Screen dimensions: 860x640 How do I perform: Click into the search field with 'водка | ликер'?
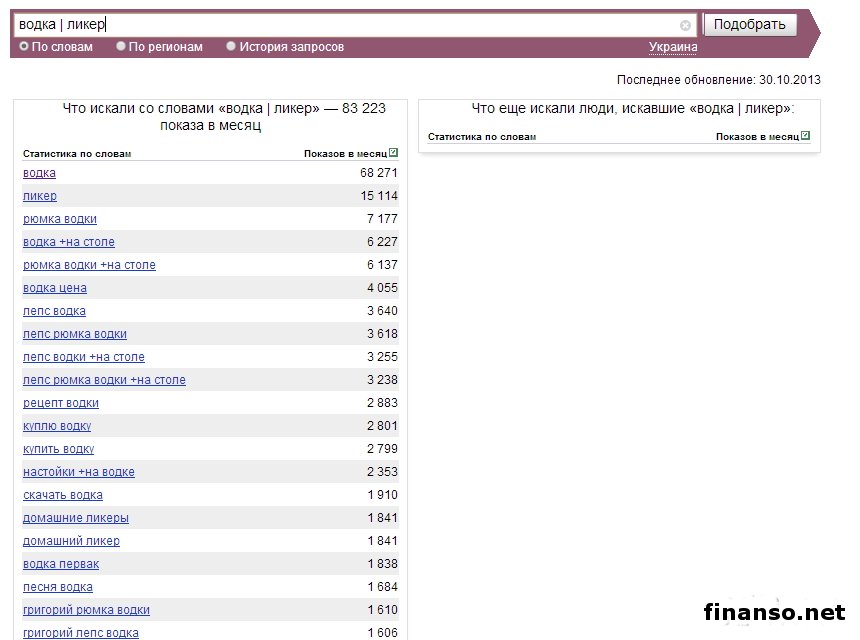pos(340,25)
